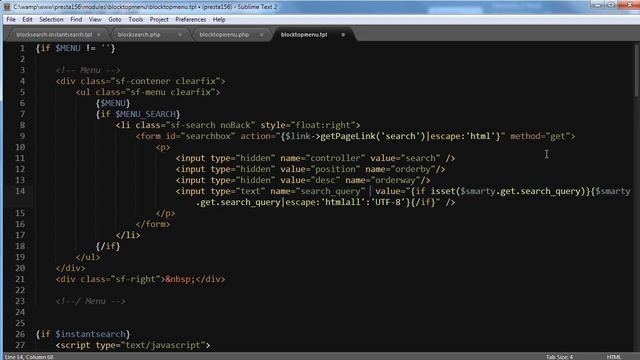Click unsaved dot on blocktopmenu.tpl tab

click(343, 35)
